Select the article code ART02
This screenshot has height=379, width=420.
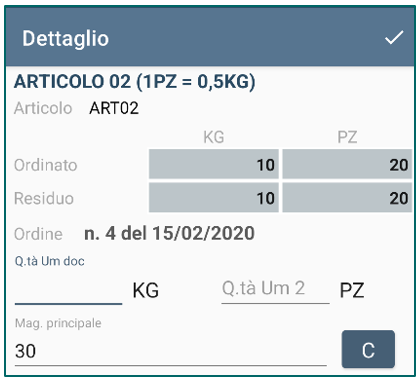click(x=114, y=108)
